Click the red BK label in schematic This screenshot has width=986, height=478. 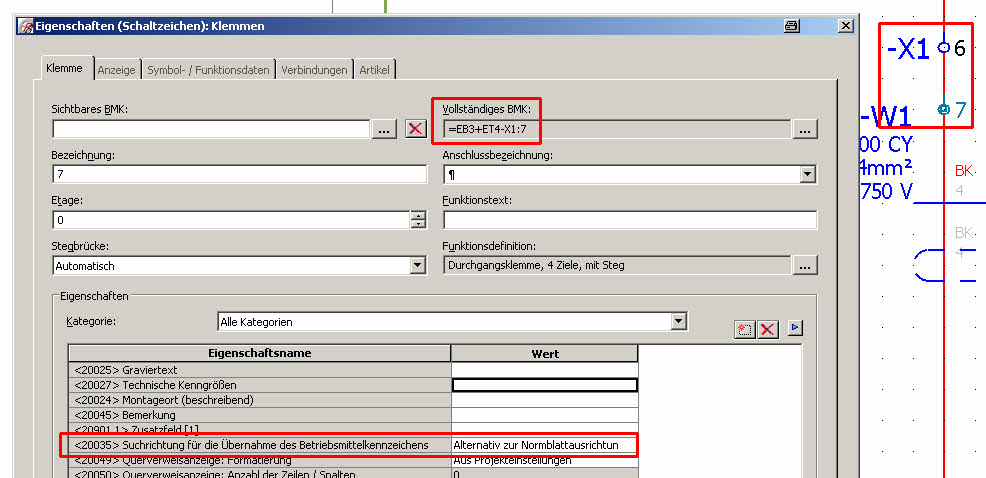(963, 171)
